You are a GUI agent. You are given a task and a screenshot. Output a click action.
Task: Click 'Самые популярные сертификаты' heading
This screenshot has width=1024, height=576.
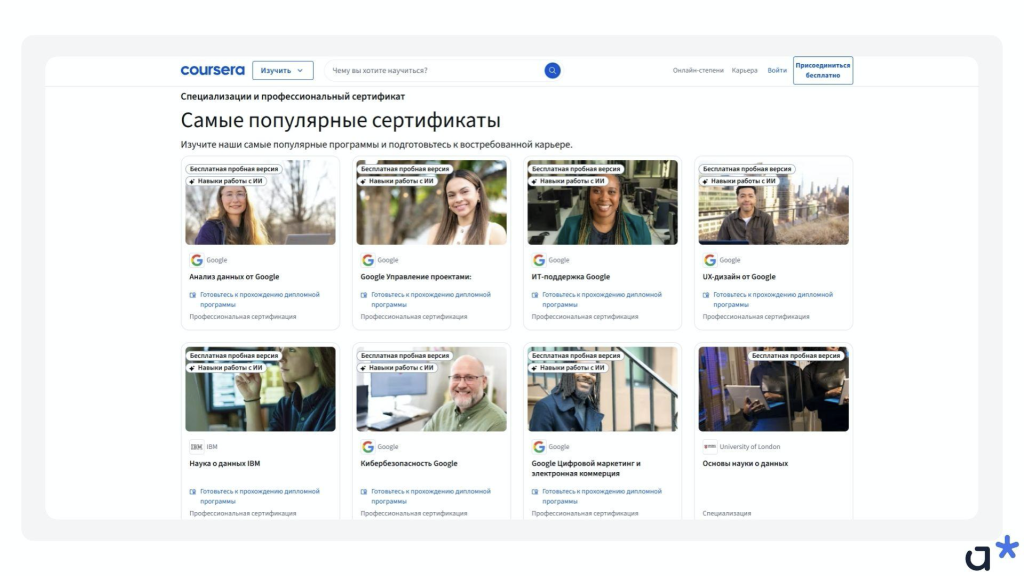(x=341, y=120)
